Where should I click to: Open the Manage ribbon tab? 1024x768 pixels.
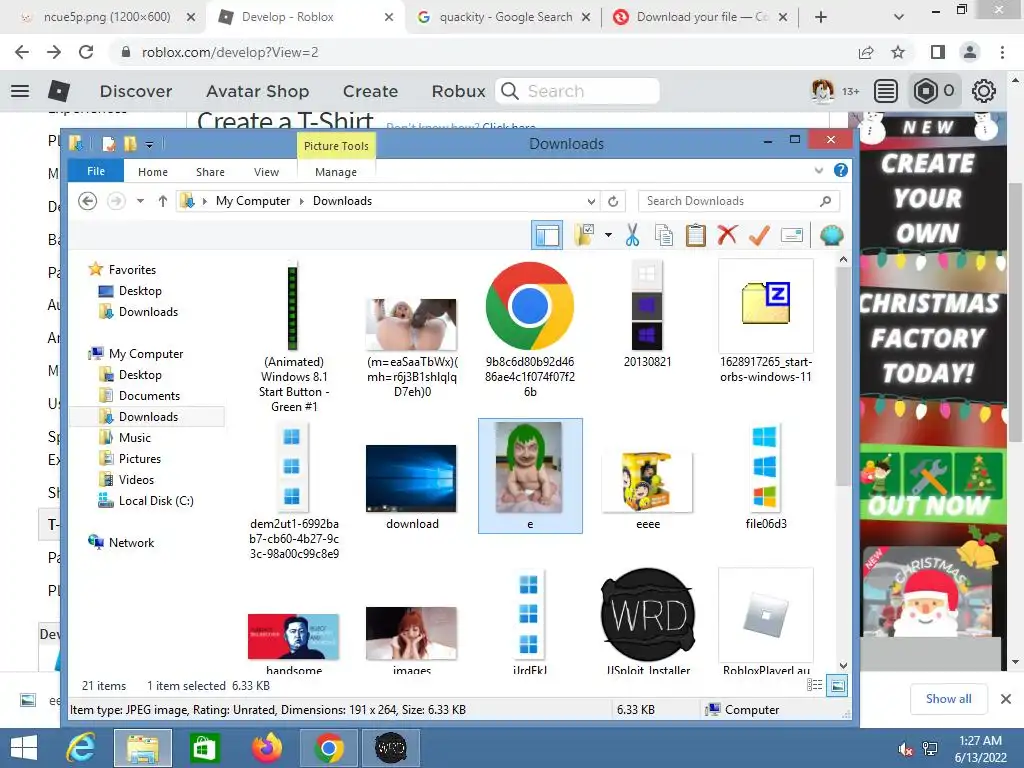(336, 172)
